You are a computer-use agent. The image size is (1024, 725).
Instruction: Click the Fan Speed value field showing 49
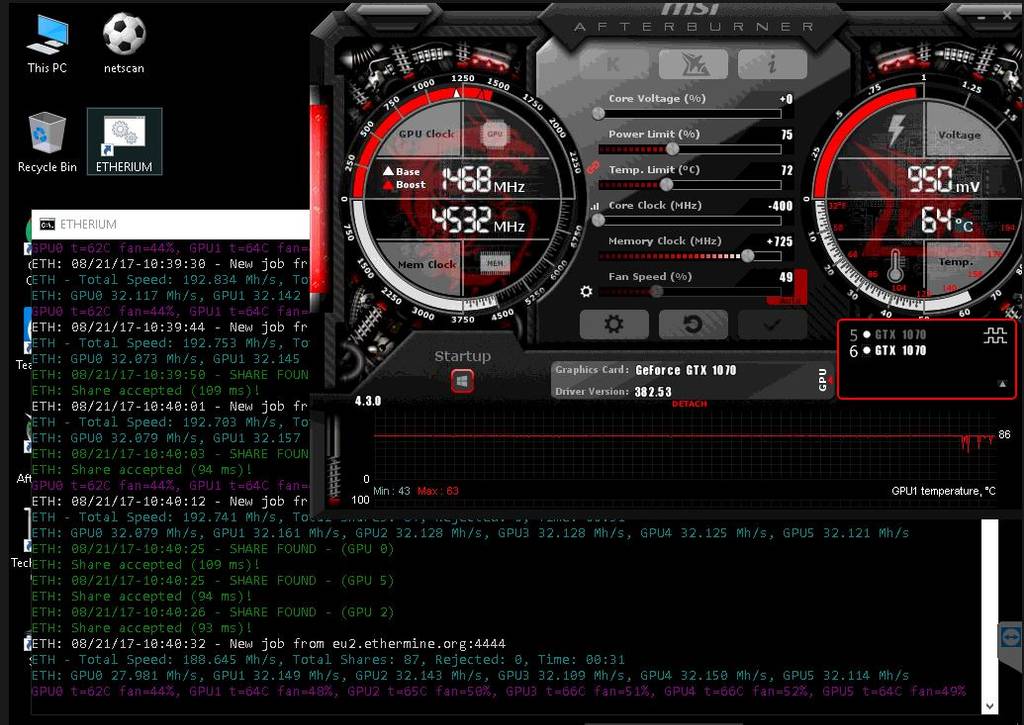(786, 277)
